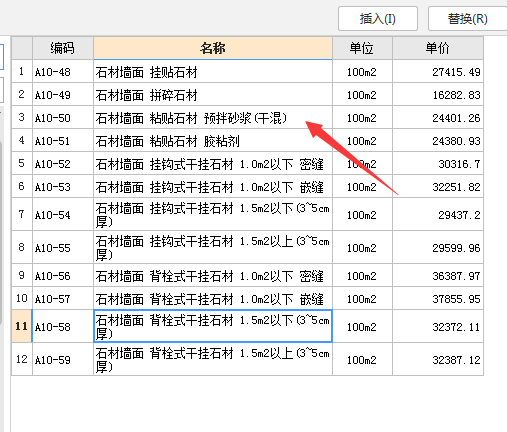Select 背栓式干挂石材 1.0m2以下 密缝 cell
Viewport: 507px width, 432px height.
pos(213,276)
